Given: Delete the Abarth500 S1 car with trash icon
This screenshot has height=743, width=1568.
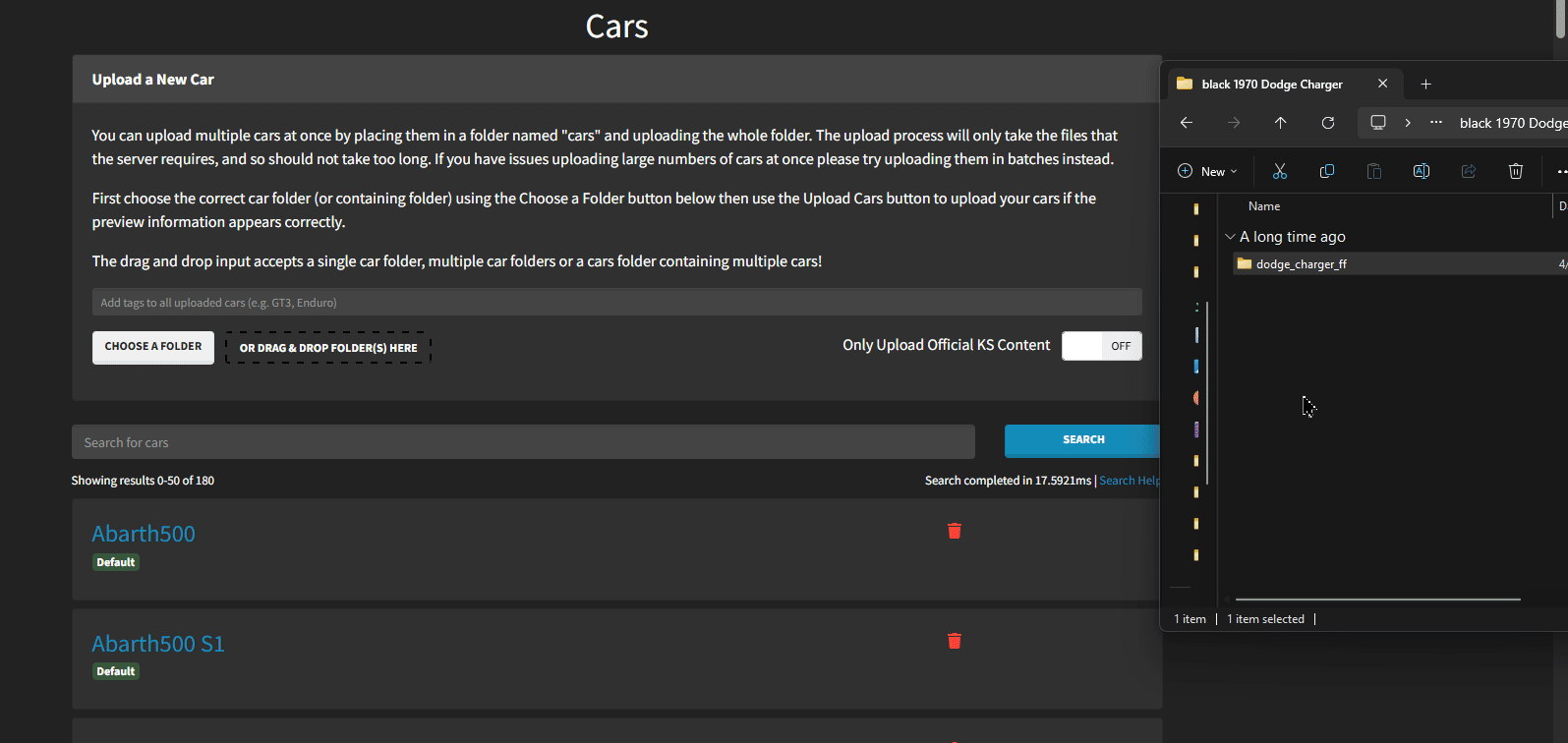Looking at the screenshot, I should (x=954, y=641).
